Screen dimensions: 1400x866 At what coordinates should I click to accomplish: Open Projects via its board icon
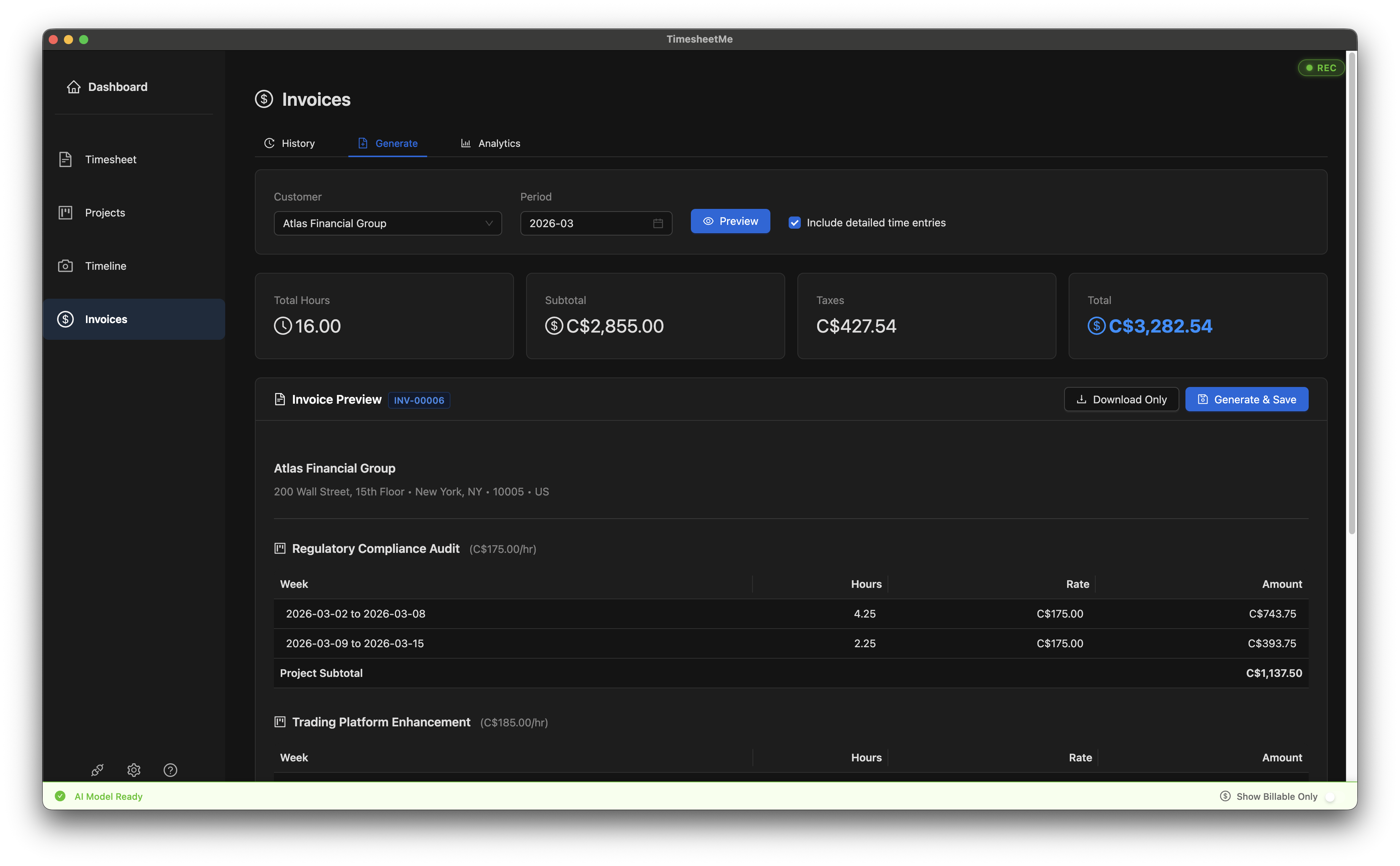click(65, 212)
